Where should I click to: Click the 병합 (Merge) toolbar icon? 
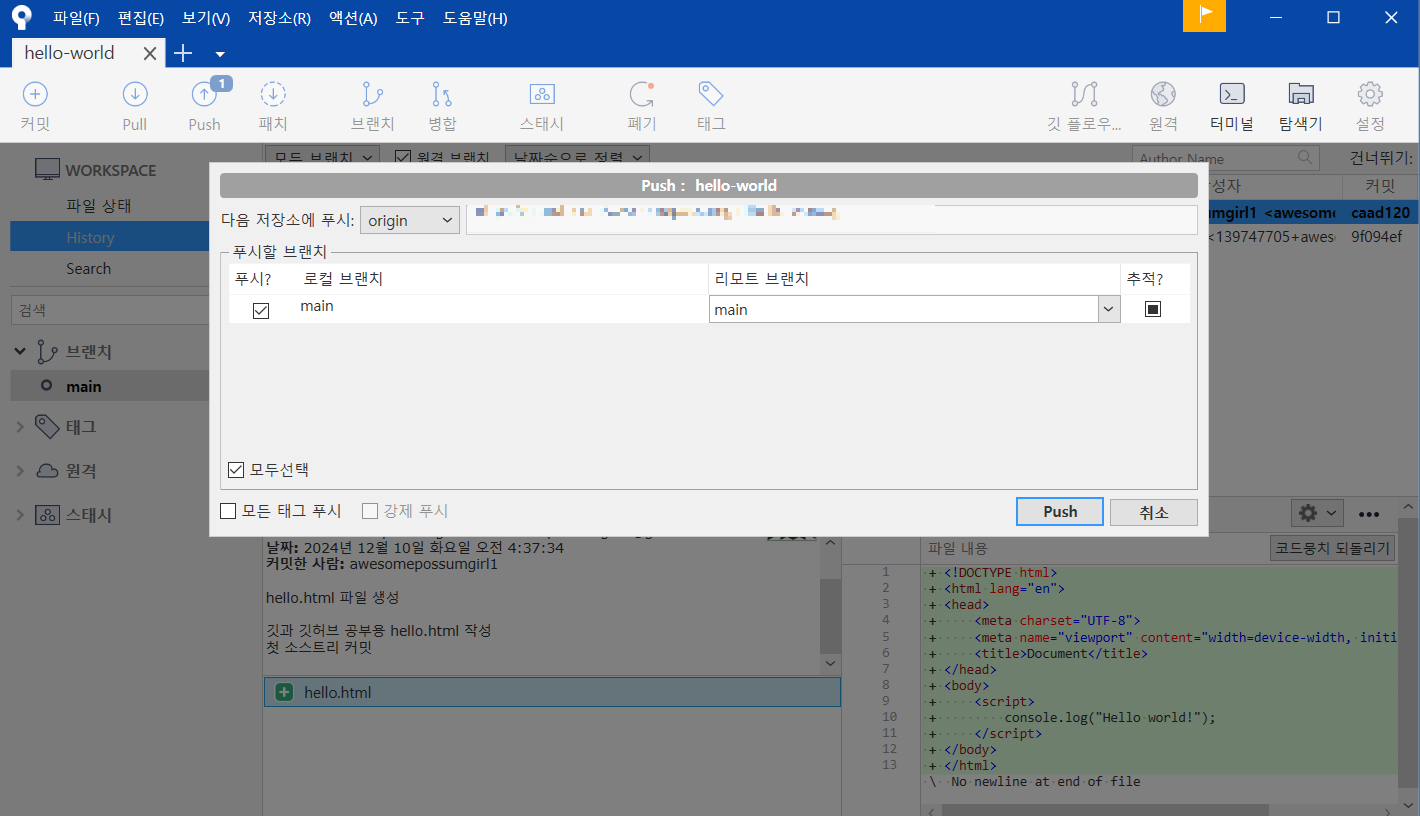[x=442, y=95]
